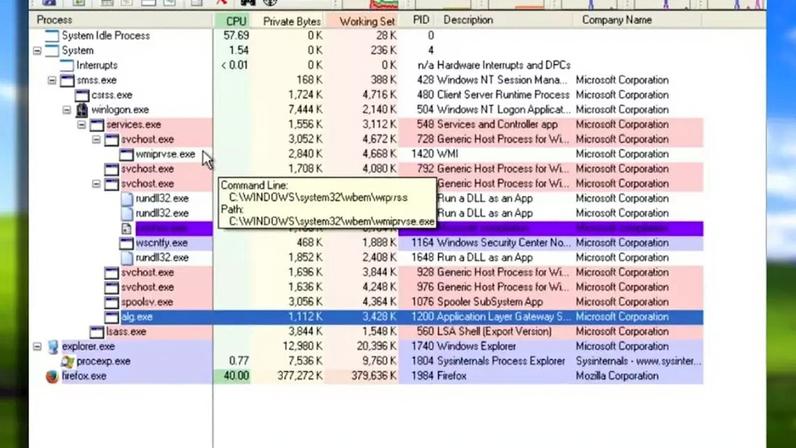796x448 pixels.
Task: Sort by the Process column header
Action: [x=122, y=20]
